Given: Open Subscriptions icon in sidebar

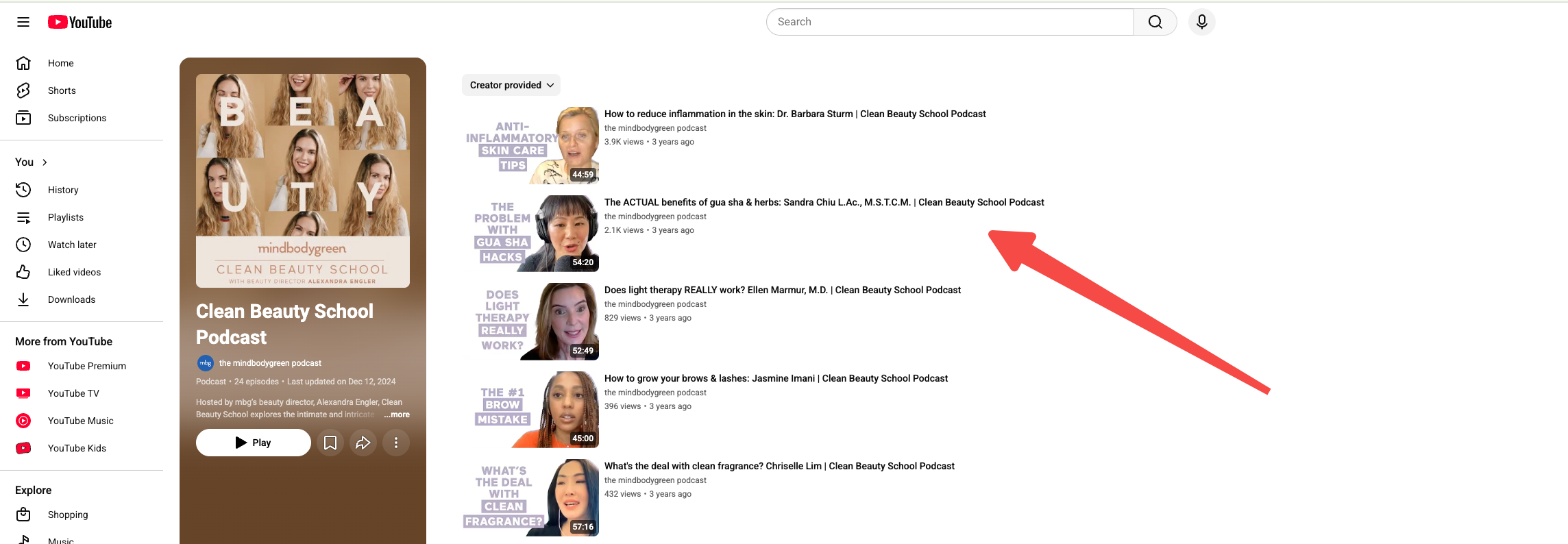Looking at the screenshot, I should [23, 118].
